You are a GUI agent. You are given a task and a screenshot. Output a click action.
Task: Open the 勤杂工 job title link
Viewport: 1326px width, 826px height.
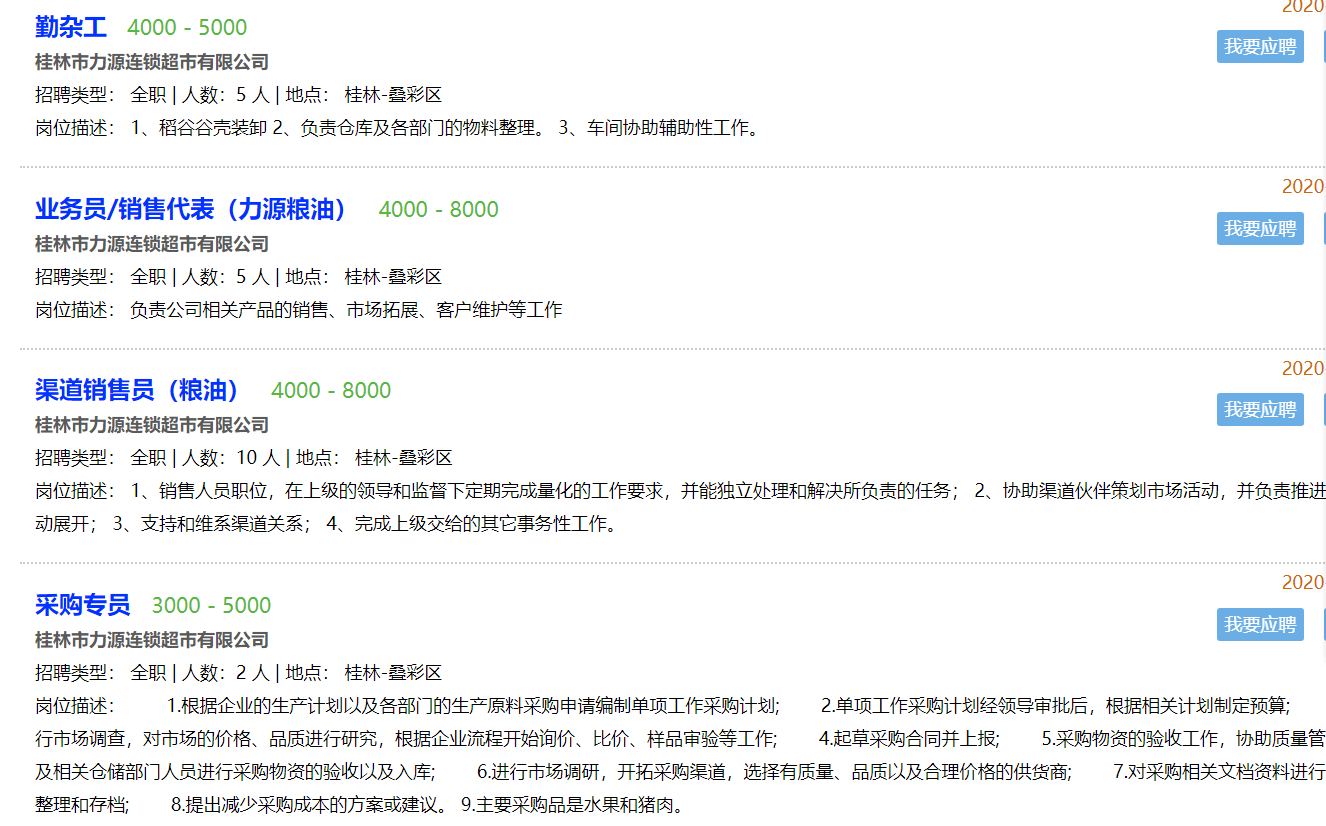tap(71, 28)
